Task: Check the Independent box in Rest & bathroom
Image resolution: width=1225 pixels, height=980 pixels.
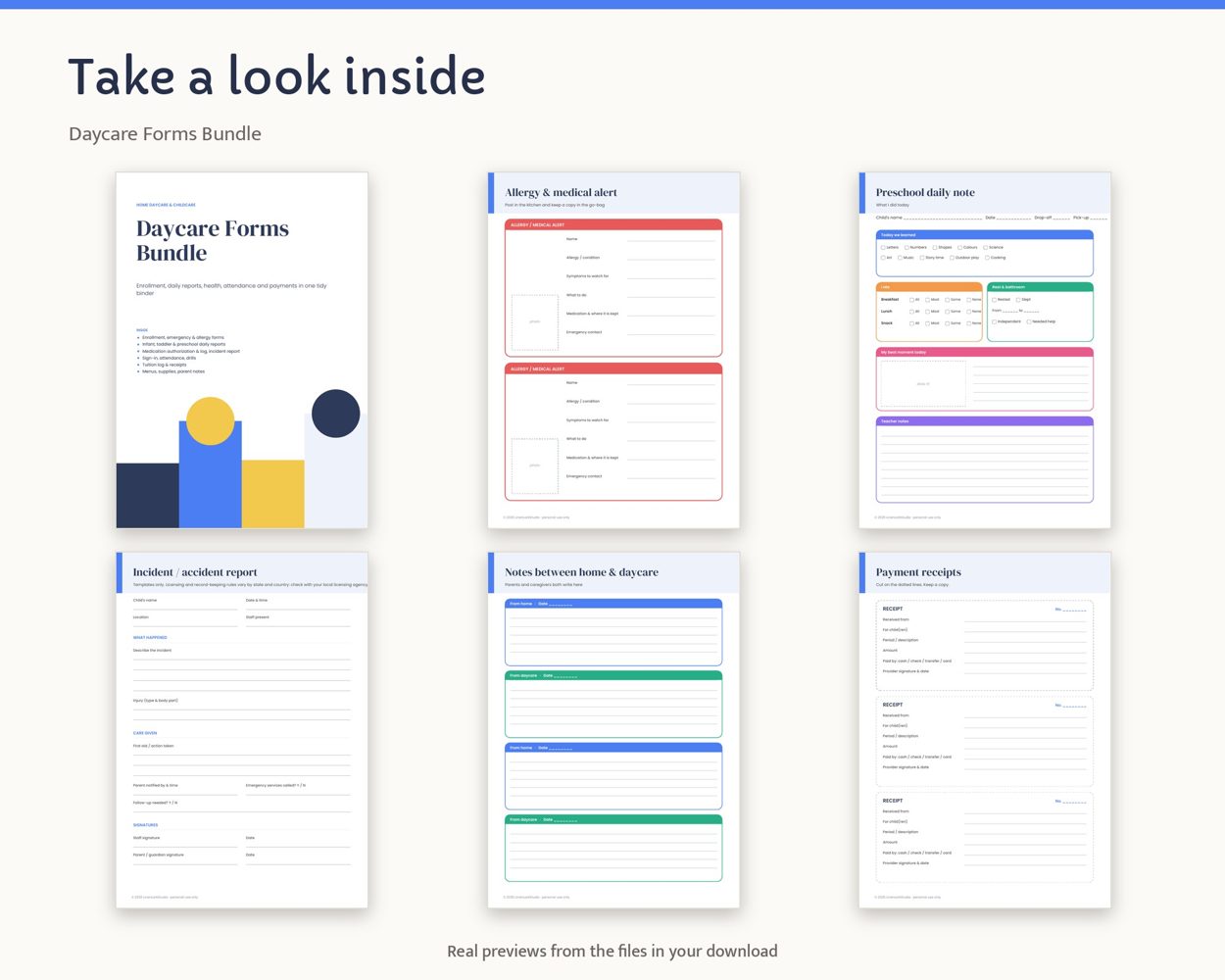Action: (994, 321)
